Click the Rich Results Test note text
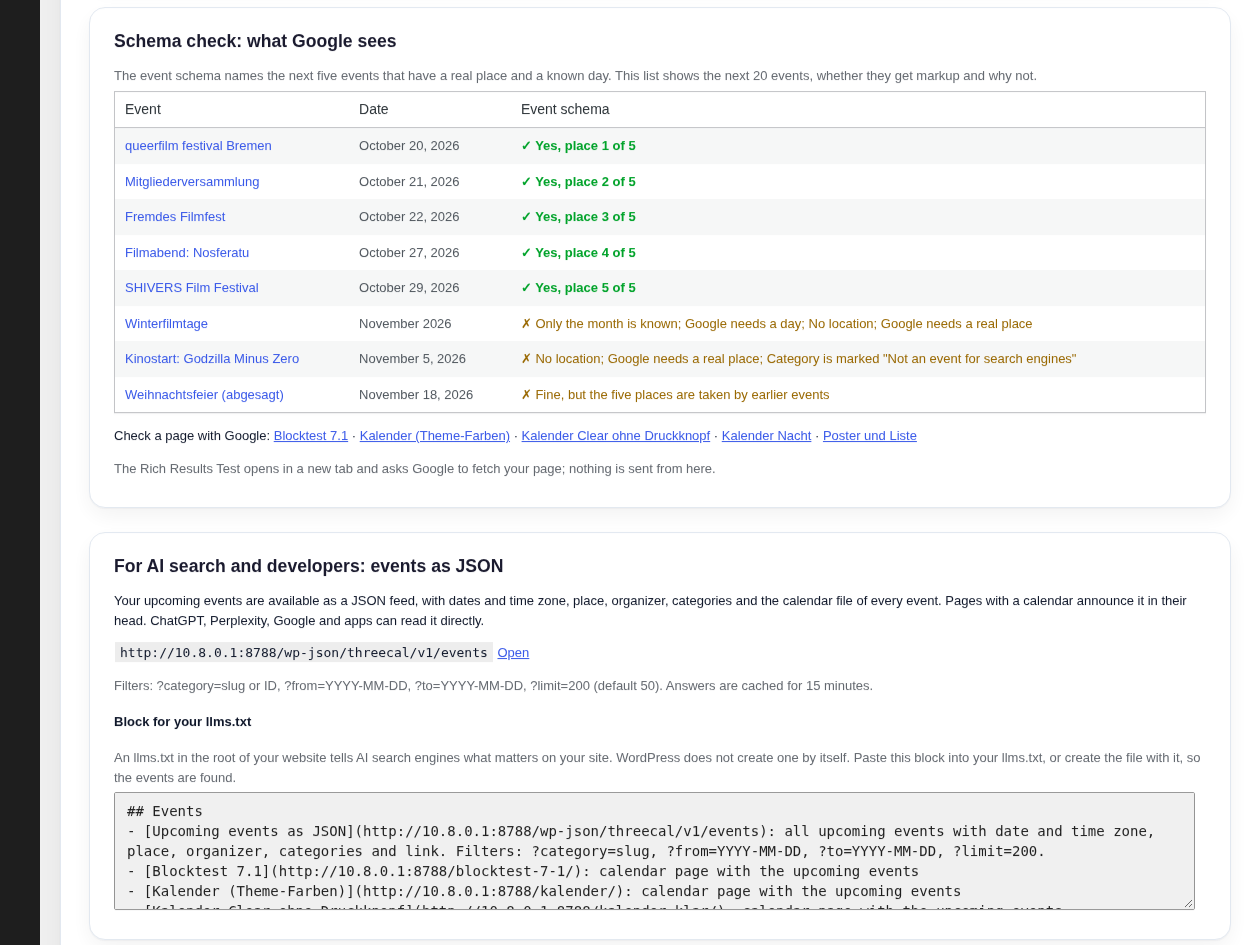The image size is (1250, 945). click(415, 469)
